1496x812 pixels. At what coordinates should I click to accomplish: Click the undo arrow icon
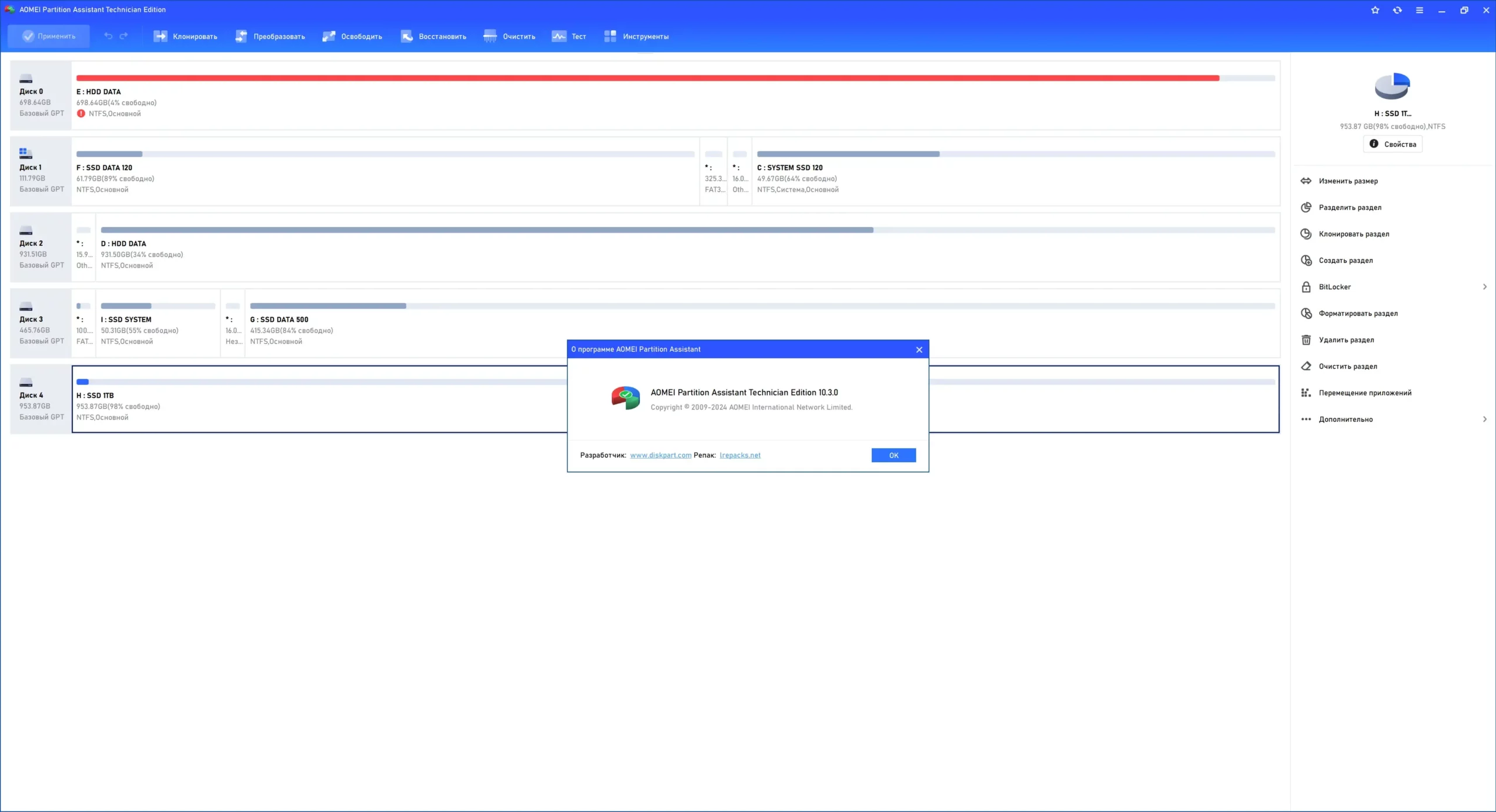tap(108, 36)
